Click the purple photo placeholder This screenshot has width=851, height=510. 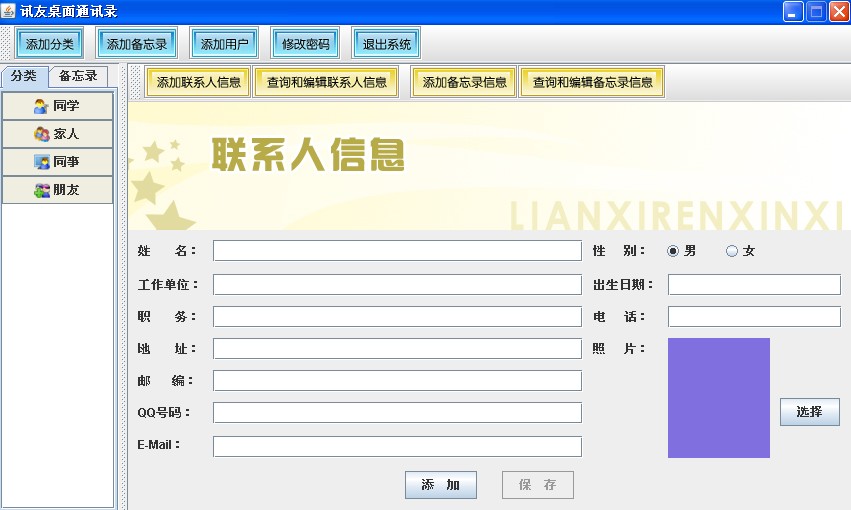point(719,398)
